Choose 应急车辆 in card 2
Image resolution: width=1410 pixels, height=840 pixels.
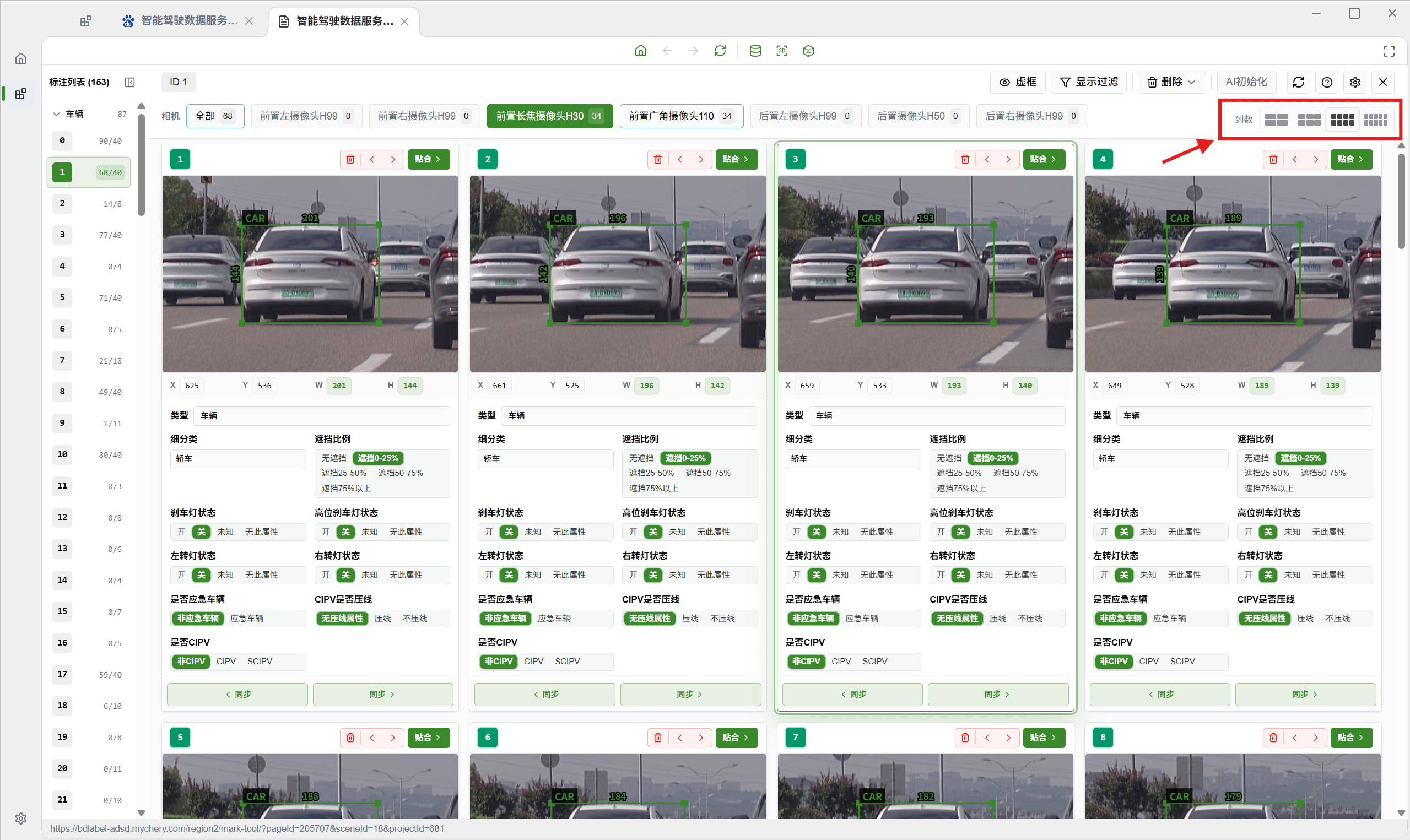pyautogui.click(x=554, y=619)
